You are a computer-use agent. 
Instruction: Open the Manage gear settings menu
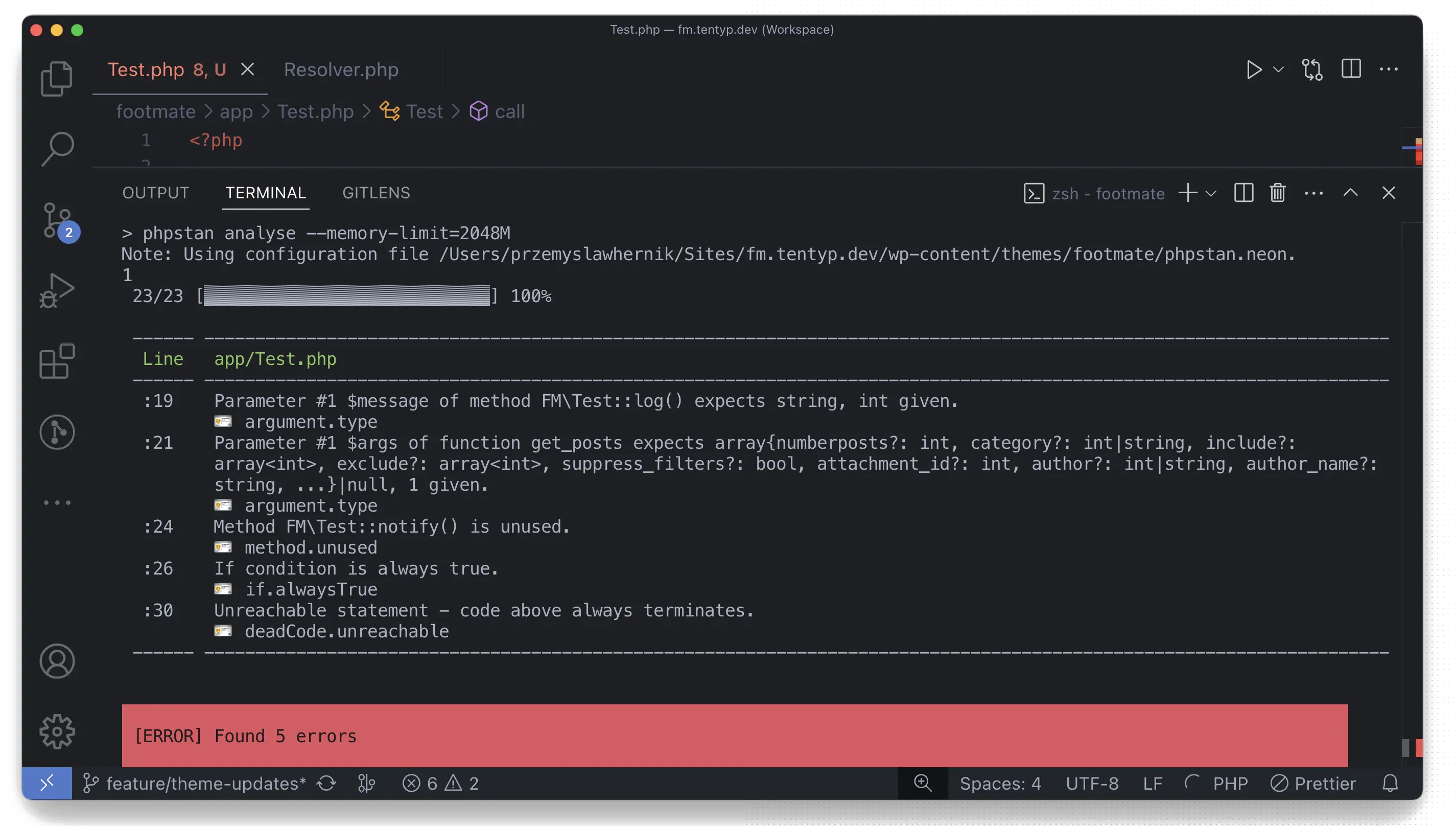pyautogui.click(x=57, y=731)
